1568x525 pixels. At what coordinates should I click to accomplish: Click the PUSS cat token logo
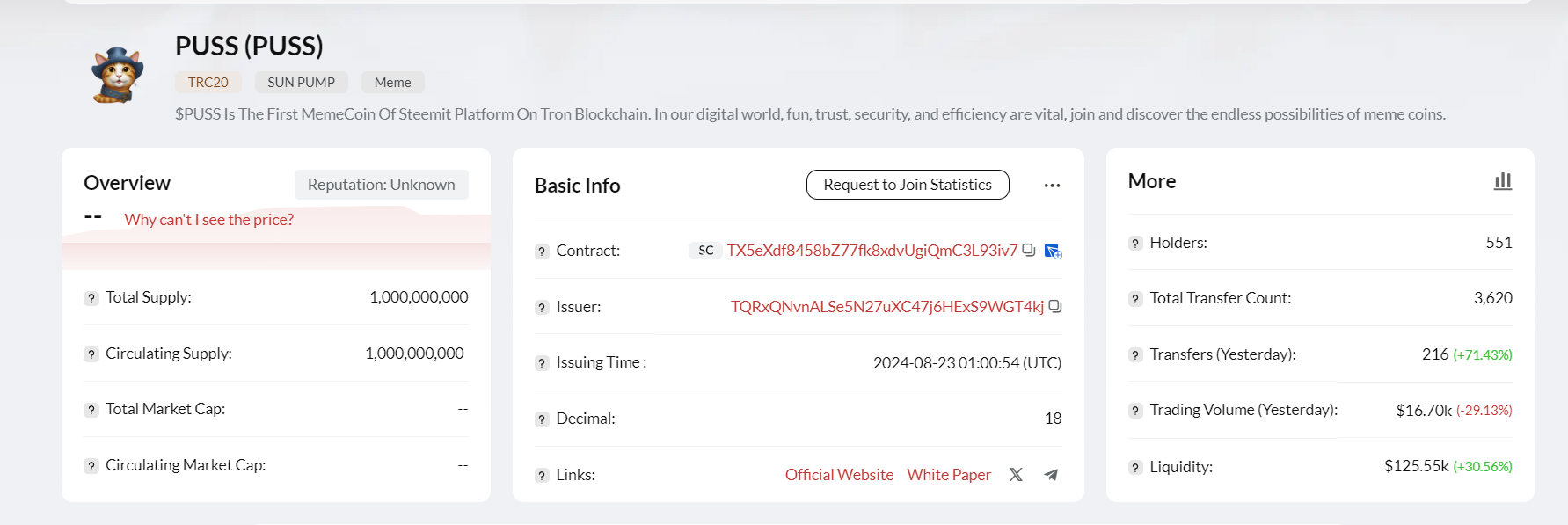pos(118,76)
